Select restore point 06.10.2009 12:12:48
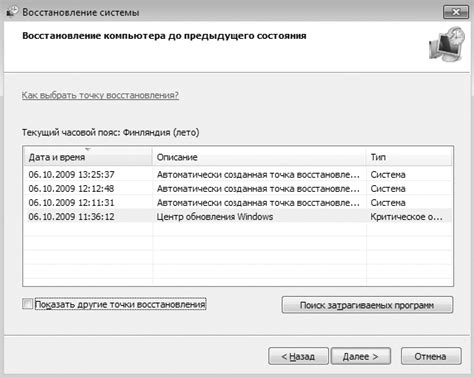Viewport: 474px width, 377px height. click(238, 189)
